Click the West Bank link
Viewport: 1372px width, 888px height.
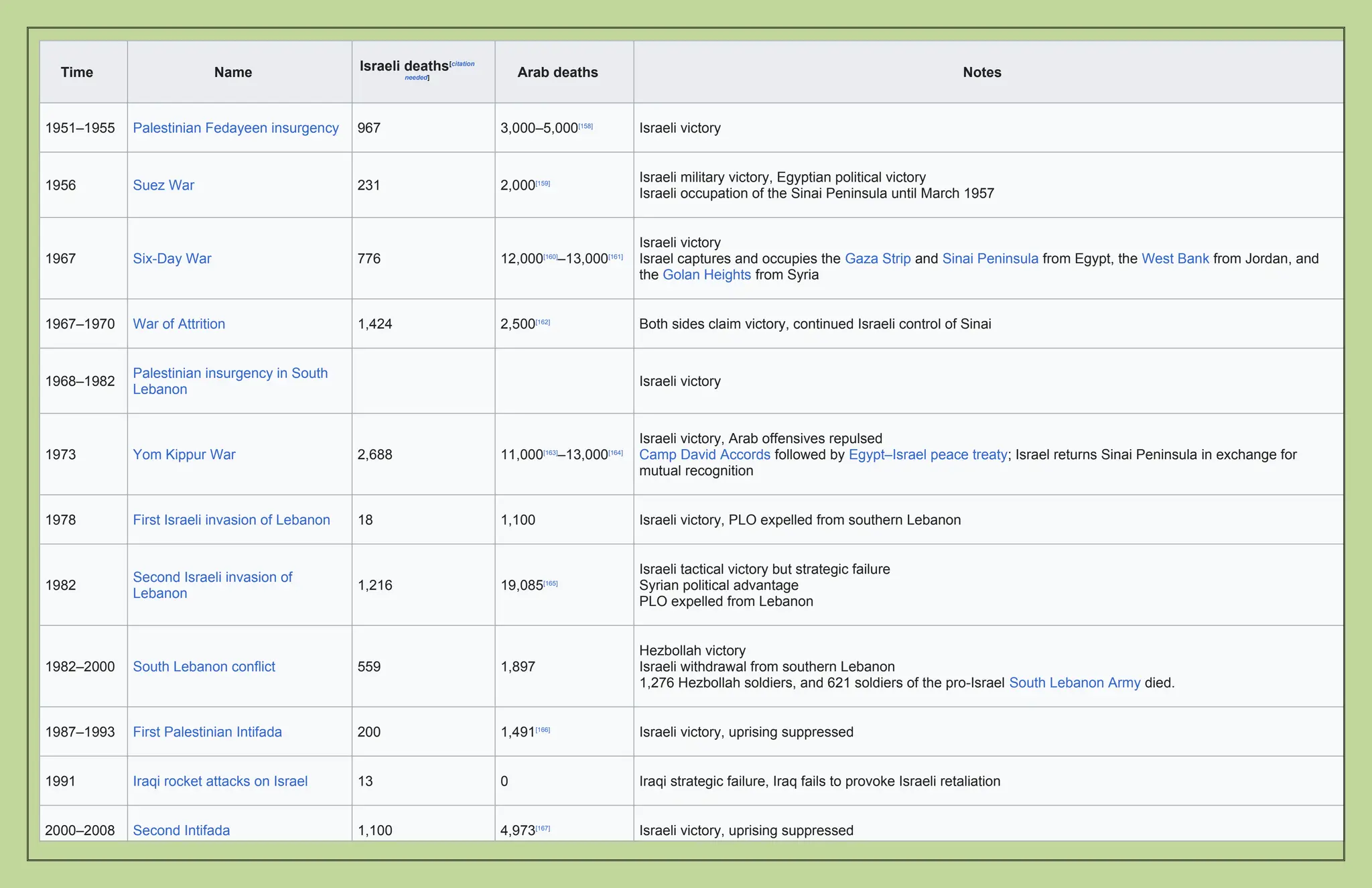(1175, 259)
